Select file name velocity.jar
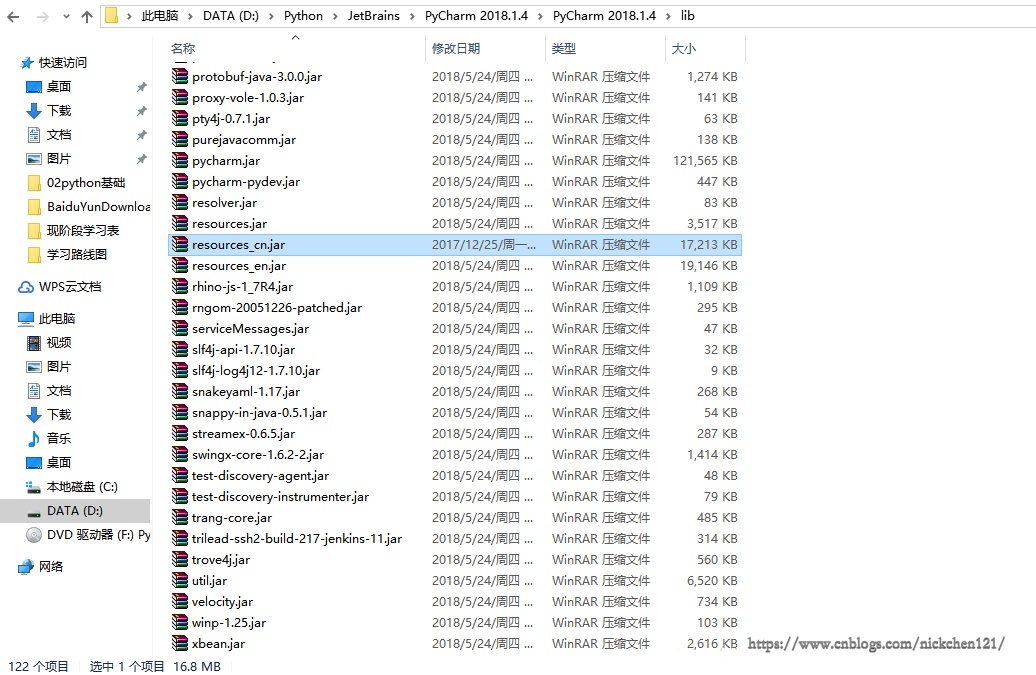1036x675 pixels. 222,602
